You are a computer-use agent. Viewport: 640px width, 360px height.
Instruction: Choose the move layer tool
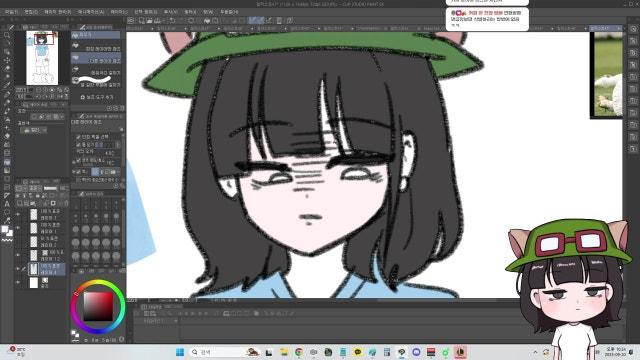[x=7, y=60]
